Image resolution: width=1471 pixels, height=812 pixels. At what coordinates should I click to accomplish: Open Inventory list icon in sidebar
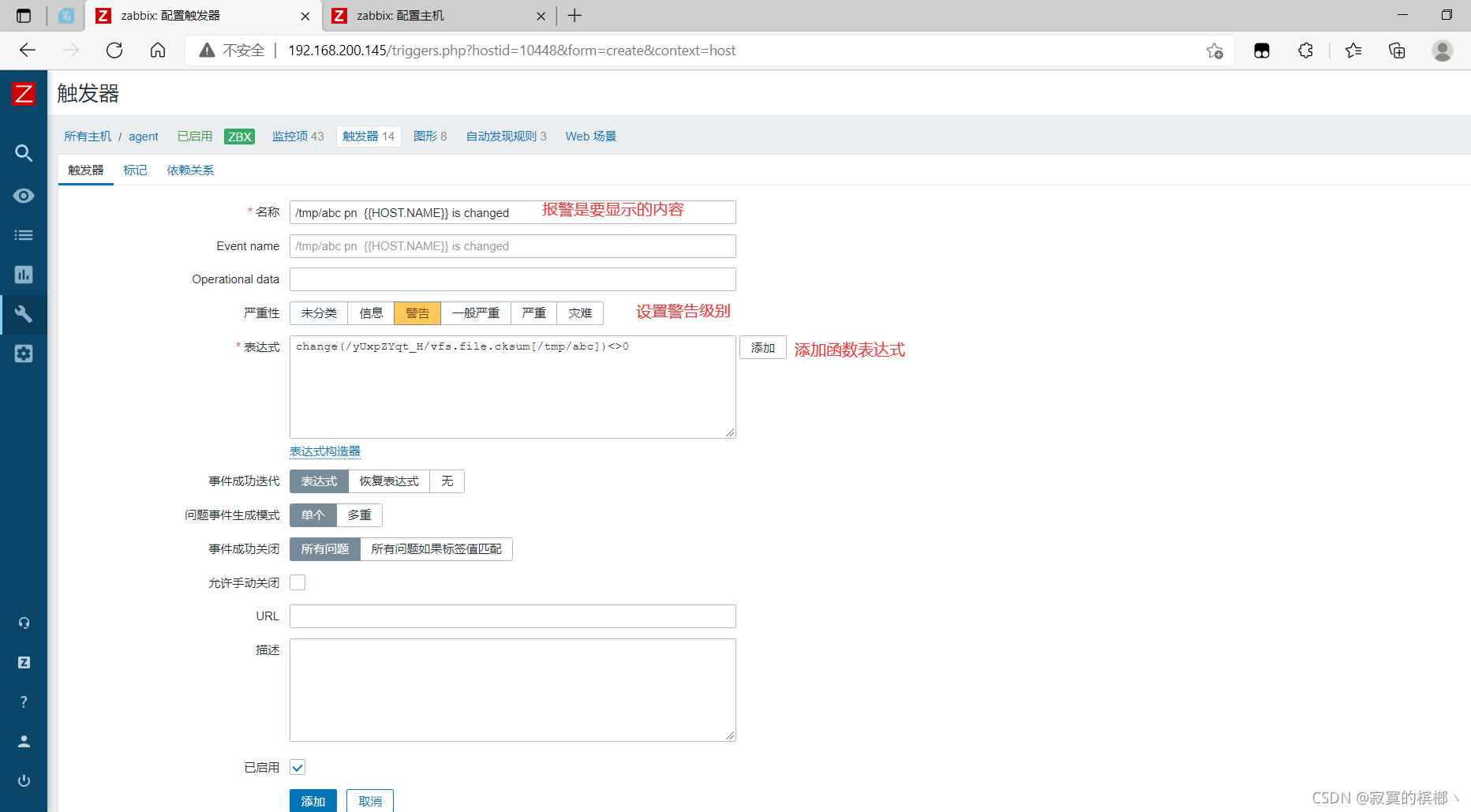24,235
